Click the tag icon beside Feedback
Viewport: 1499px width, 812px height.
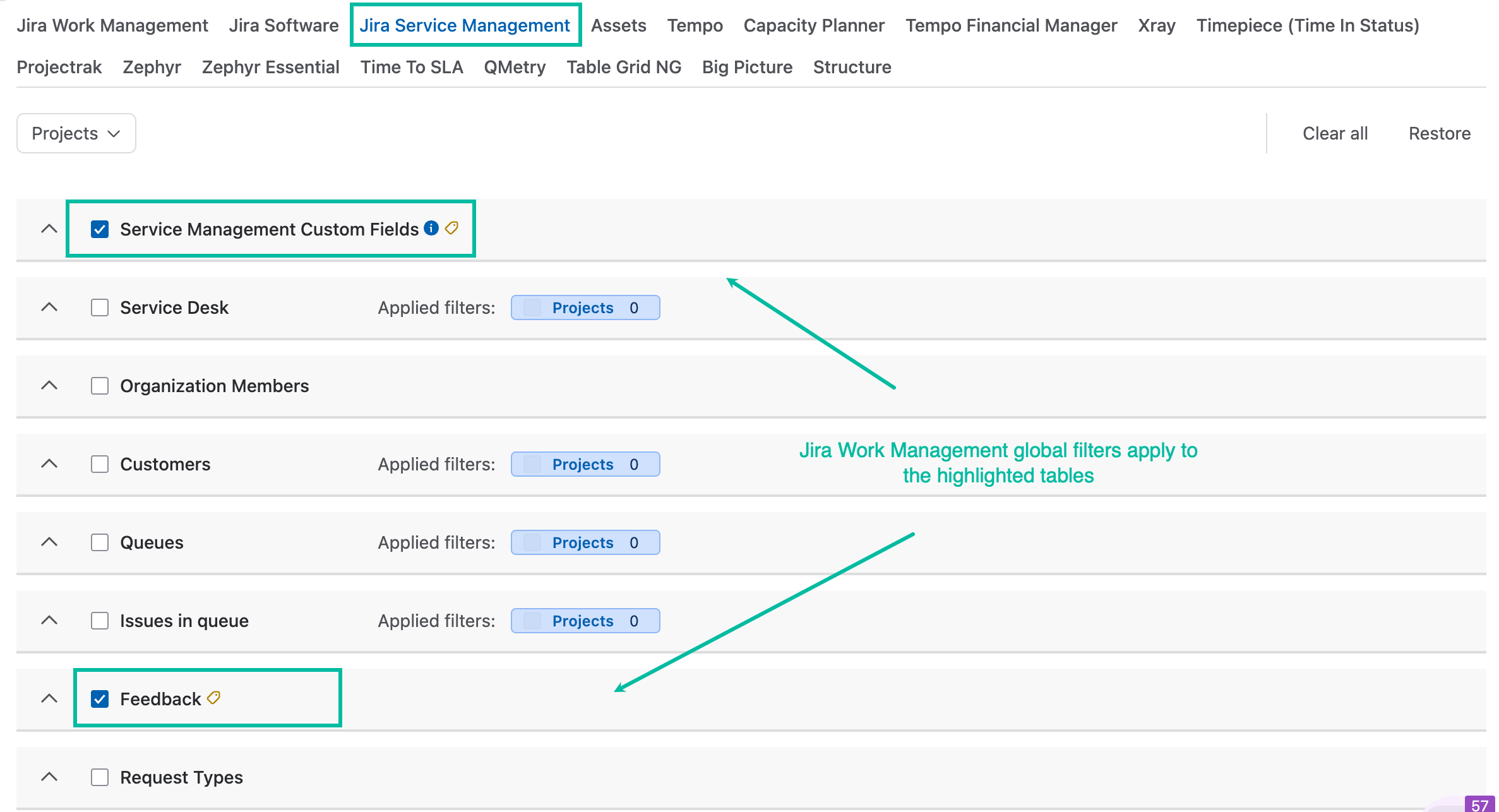point(213,698)
